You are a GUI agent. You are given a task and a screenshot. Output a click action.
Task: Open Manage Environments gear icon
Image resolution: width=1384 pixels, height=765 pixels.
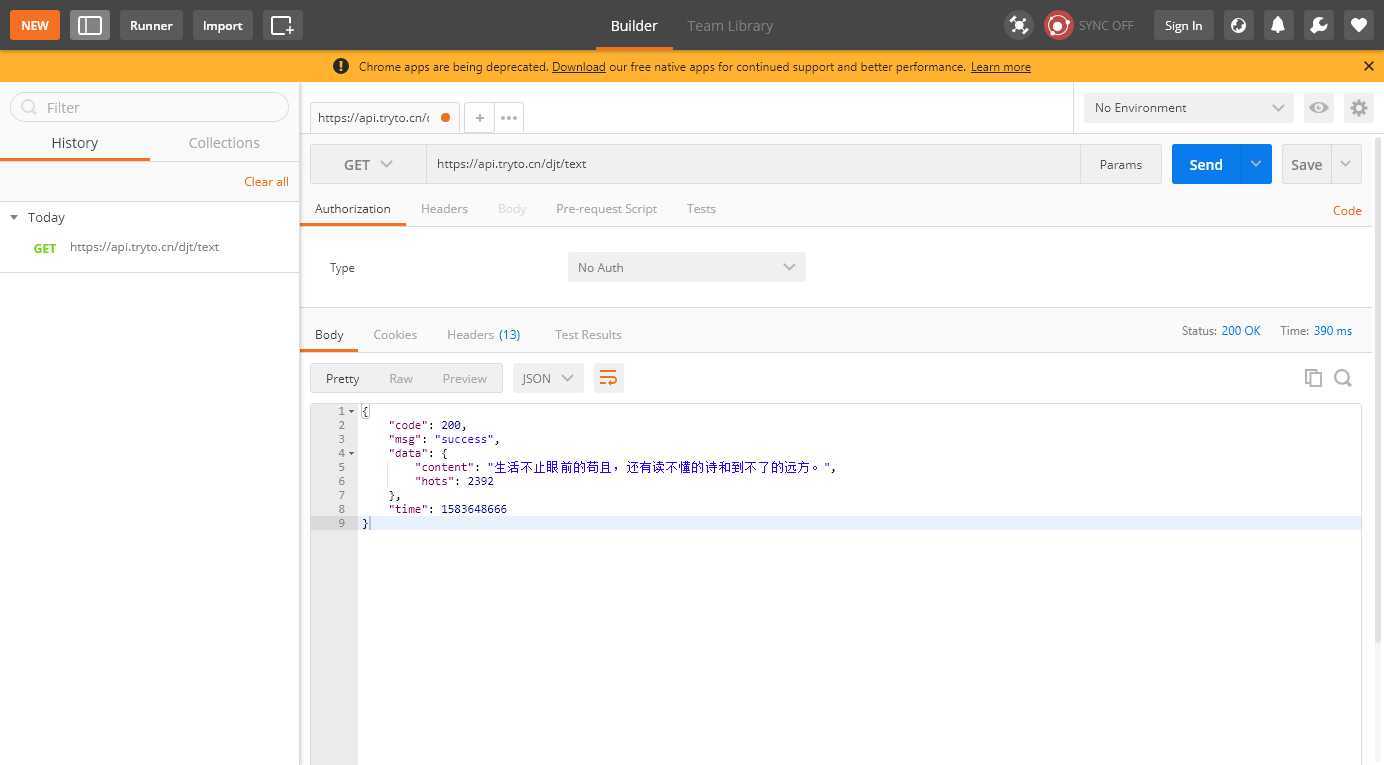pyautogui.click(x=1358, y=107)
